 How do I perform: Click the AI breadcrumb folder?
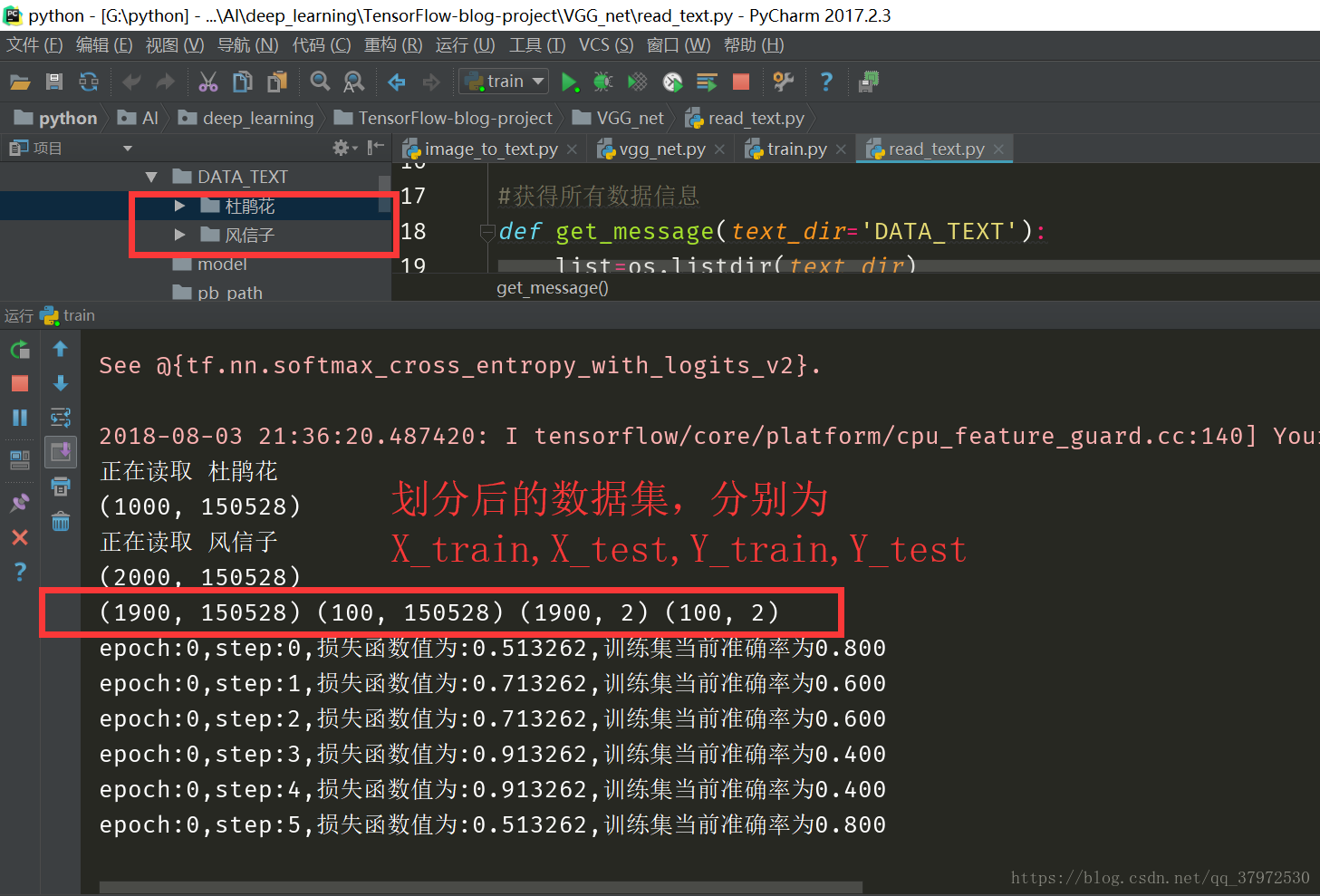click(x=139, y=119)
